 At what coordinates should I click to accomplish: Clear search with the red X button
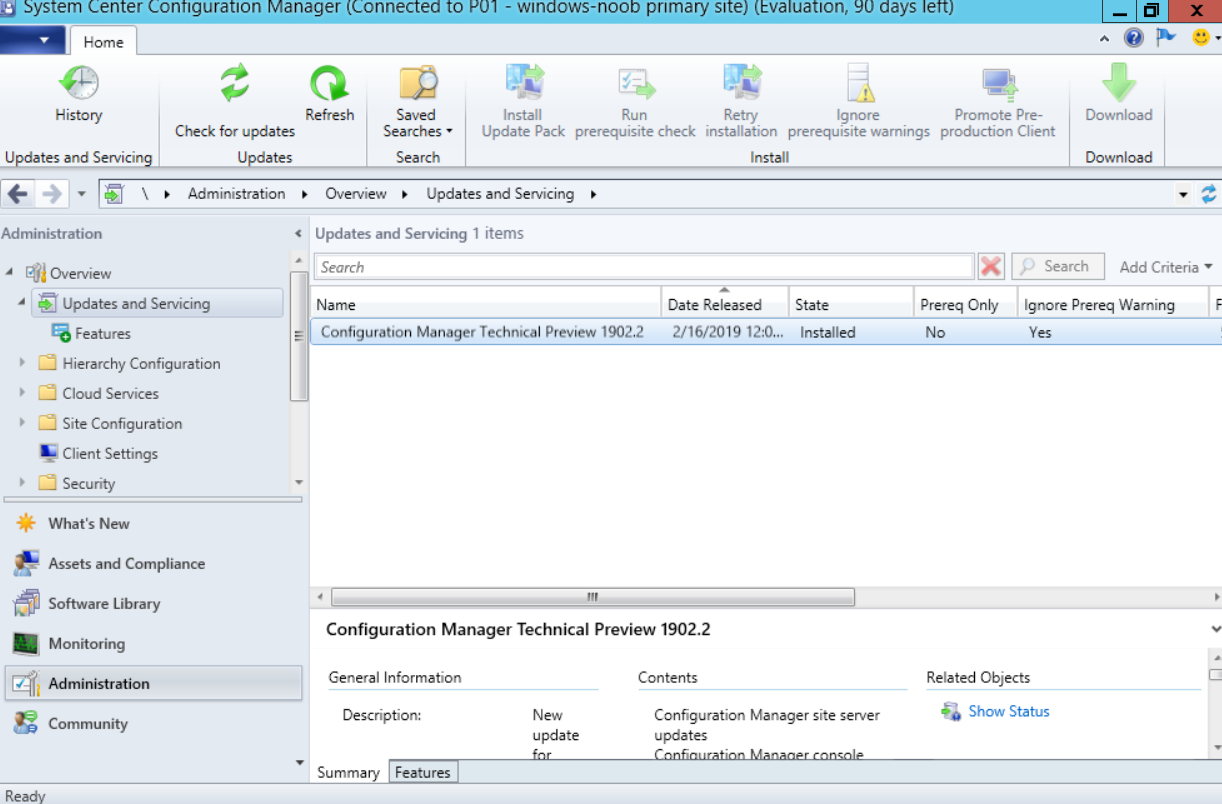991,267
